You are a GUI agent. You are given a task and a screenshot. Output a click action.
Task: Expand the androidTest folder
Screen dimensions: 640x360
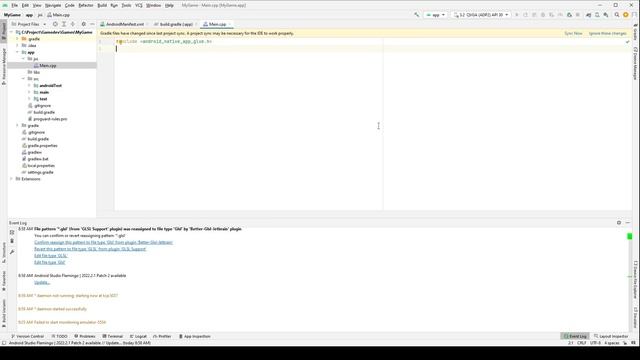pos(29,86)
